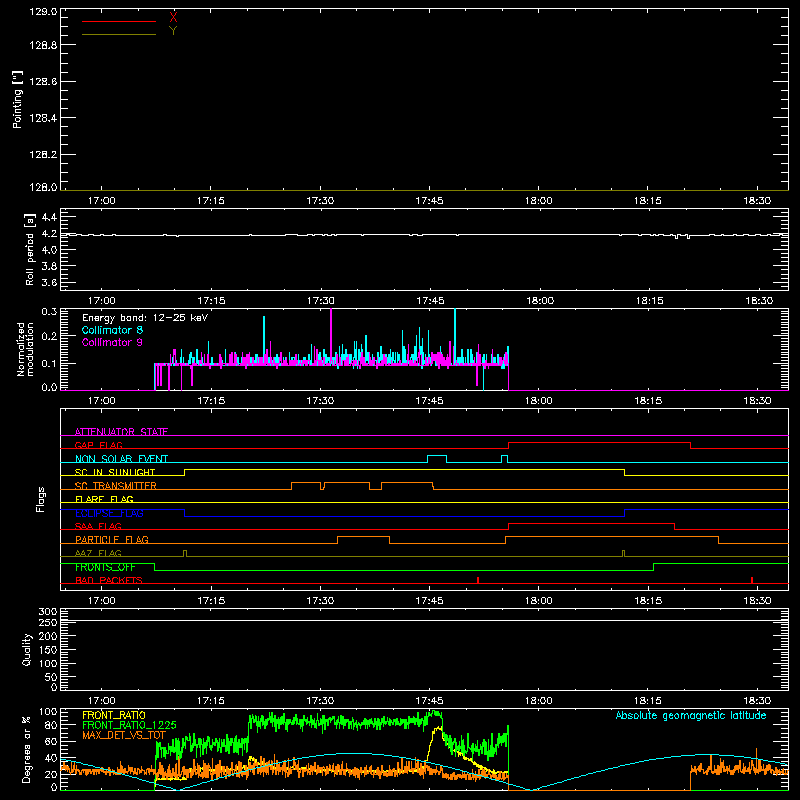Click 18:00 under the Normalized modulation panel
The image size is (800, 800).
539,401
